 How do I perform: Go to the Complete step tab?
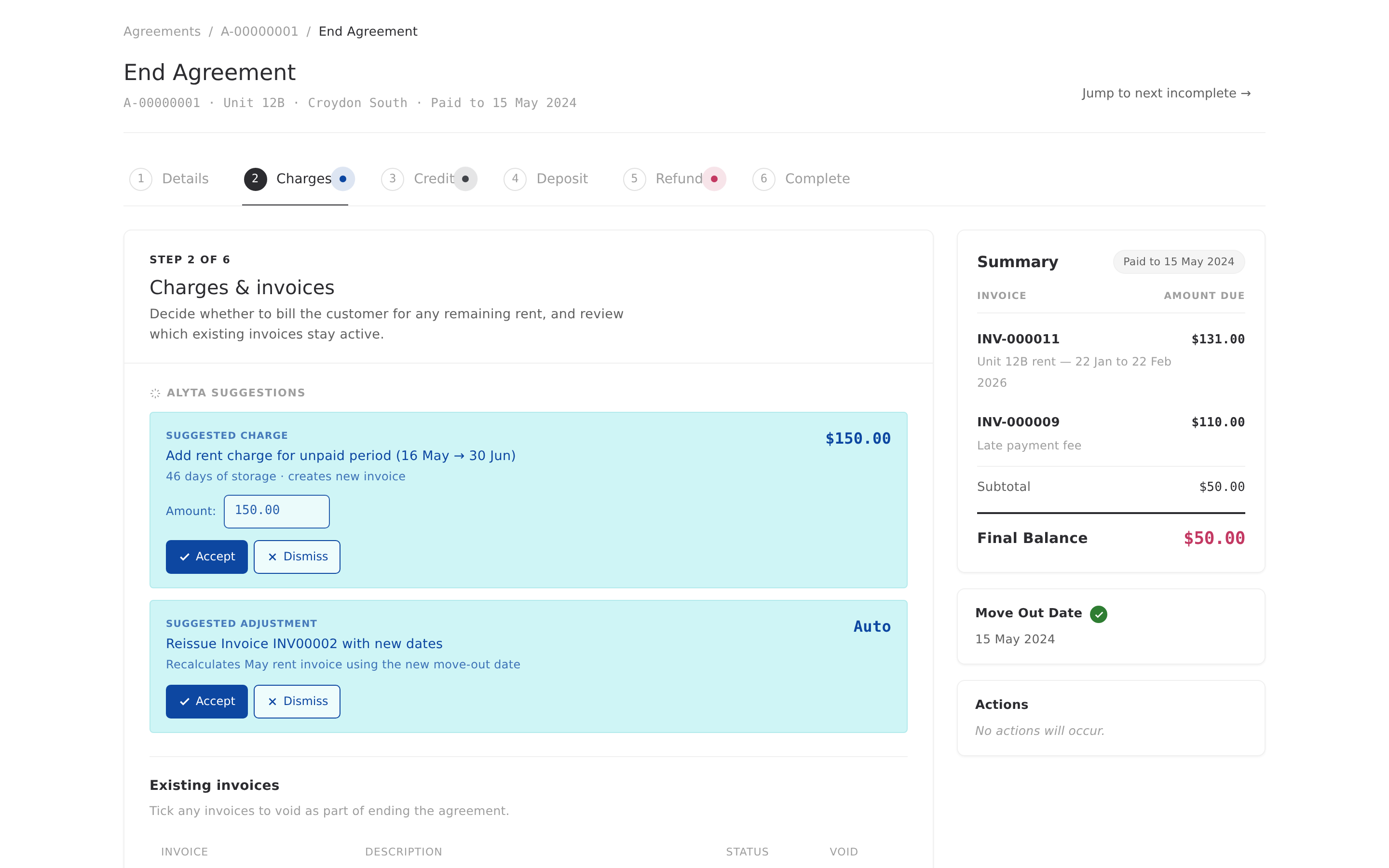pyautogui.click(x=801, y=179)
